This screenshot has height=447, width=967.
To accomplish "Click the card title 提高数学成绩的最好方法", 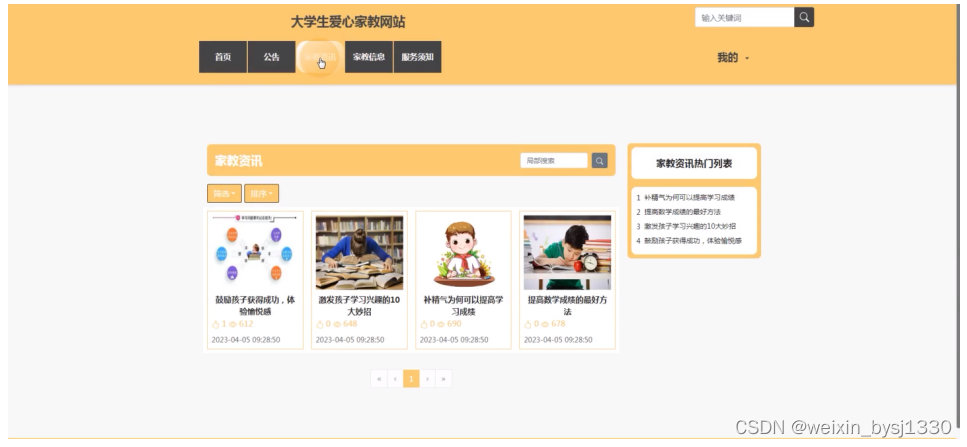I will pos(567,306).
